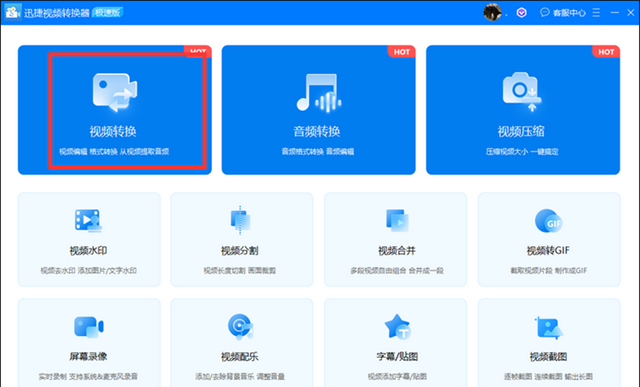Click the 压缩视频大小 一键搞定 description
The height and width of the screenshot is (387, 640).
522,152
